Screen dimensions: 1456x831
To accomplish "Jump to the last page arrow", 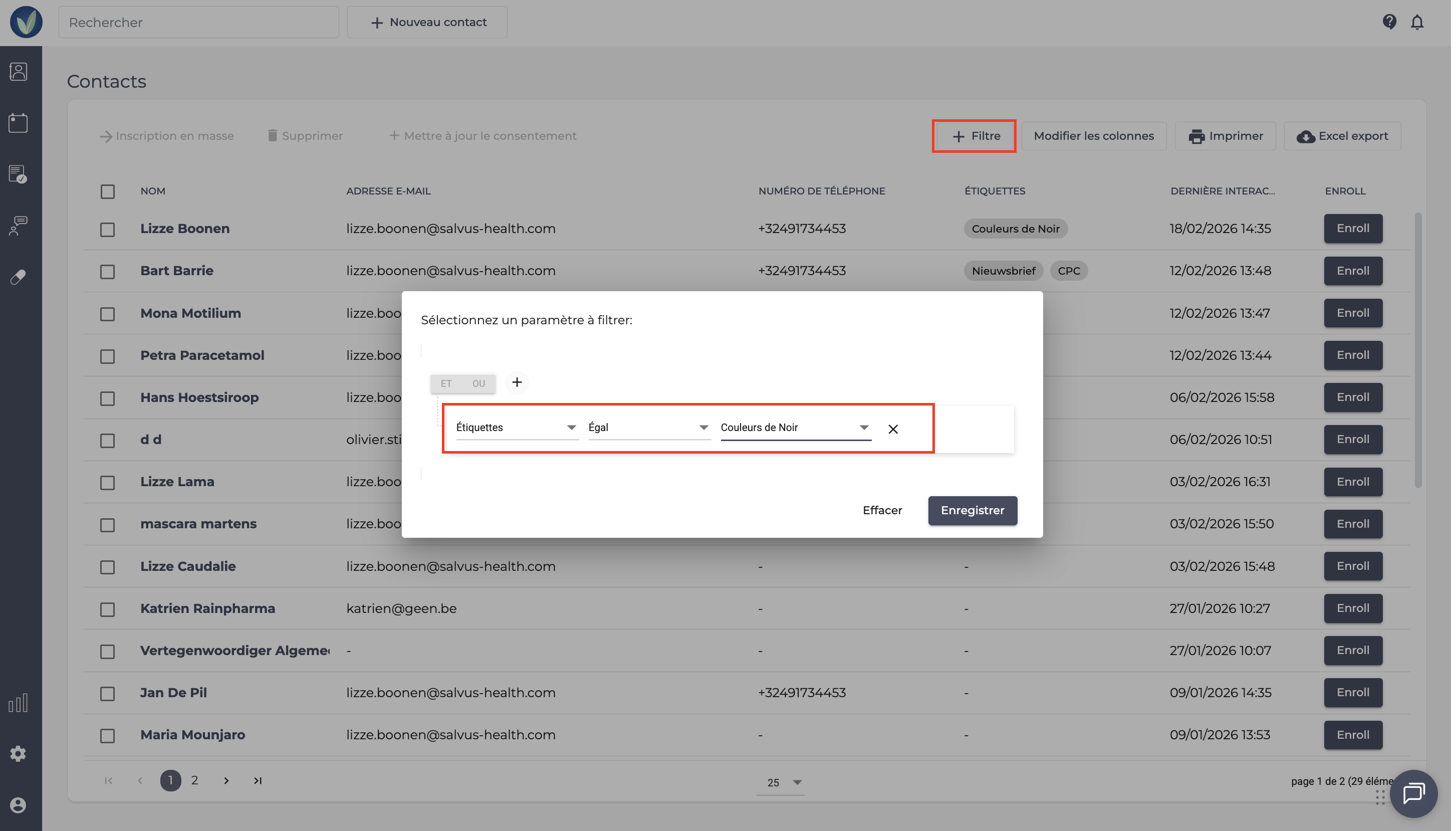I will [258, 780].
